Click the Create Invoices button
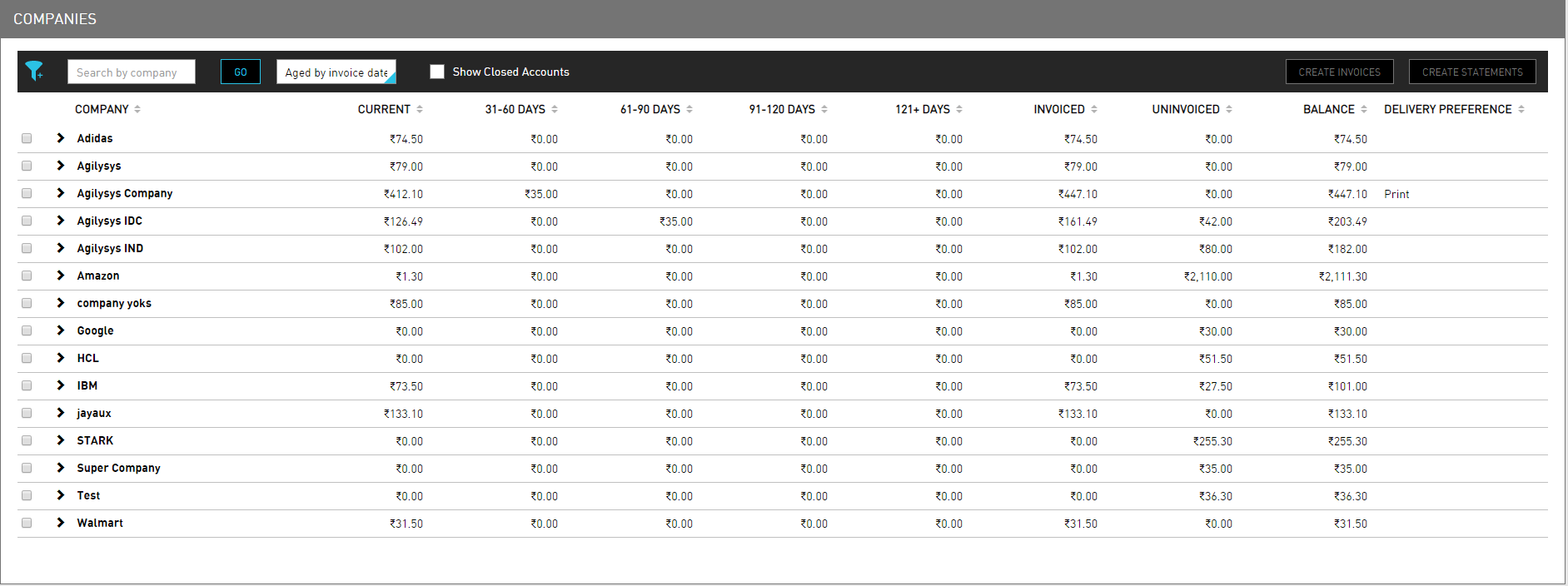This screenshot has width=1568, height=586. 1339,72
